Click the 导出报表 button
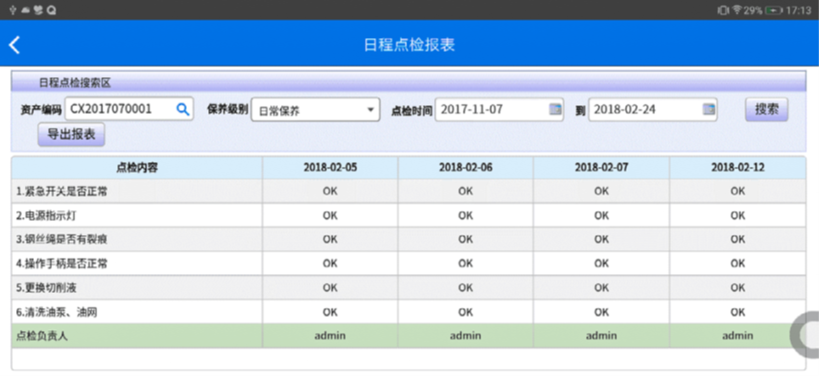The height and width of the screenshot is (376, 819). (72, 134)
